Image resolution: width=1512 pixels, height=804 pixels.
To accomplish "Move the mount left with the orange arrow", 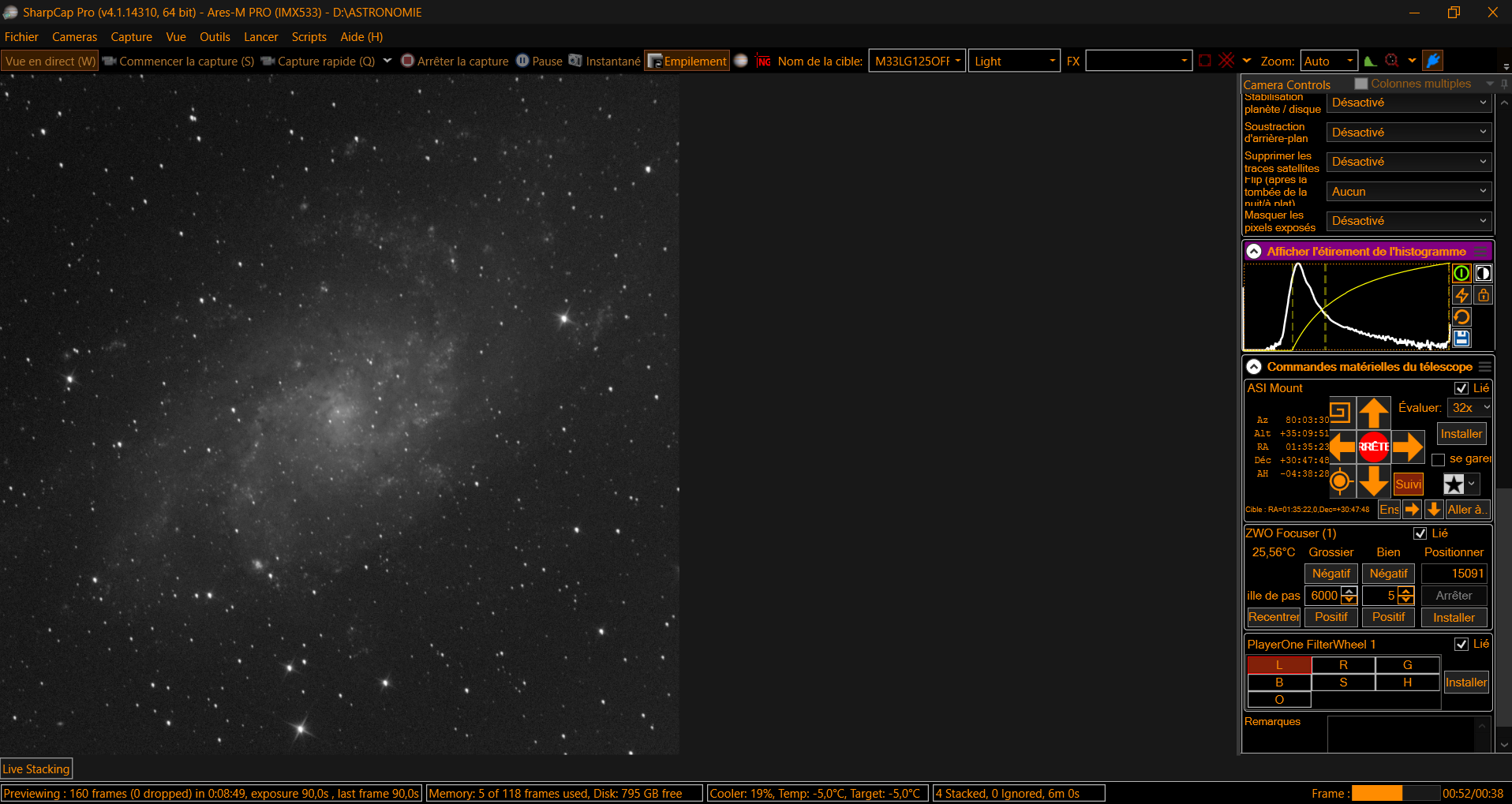I will click(1342, 447).
